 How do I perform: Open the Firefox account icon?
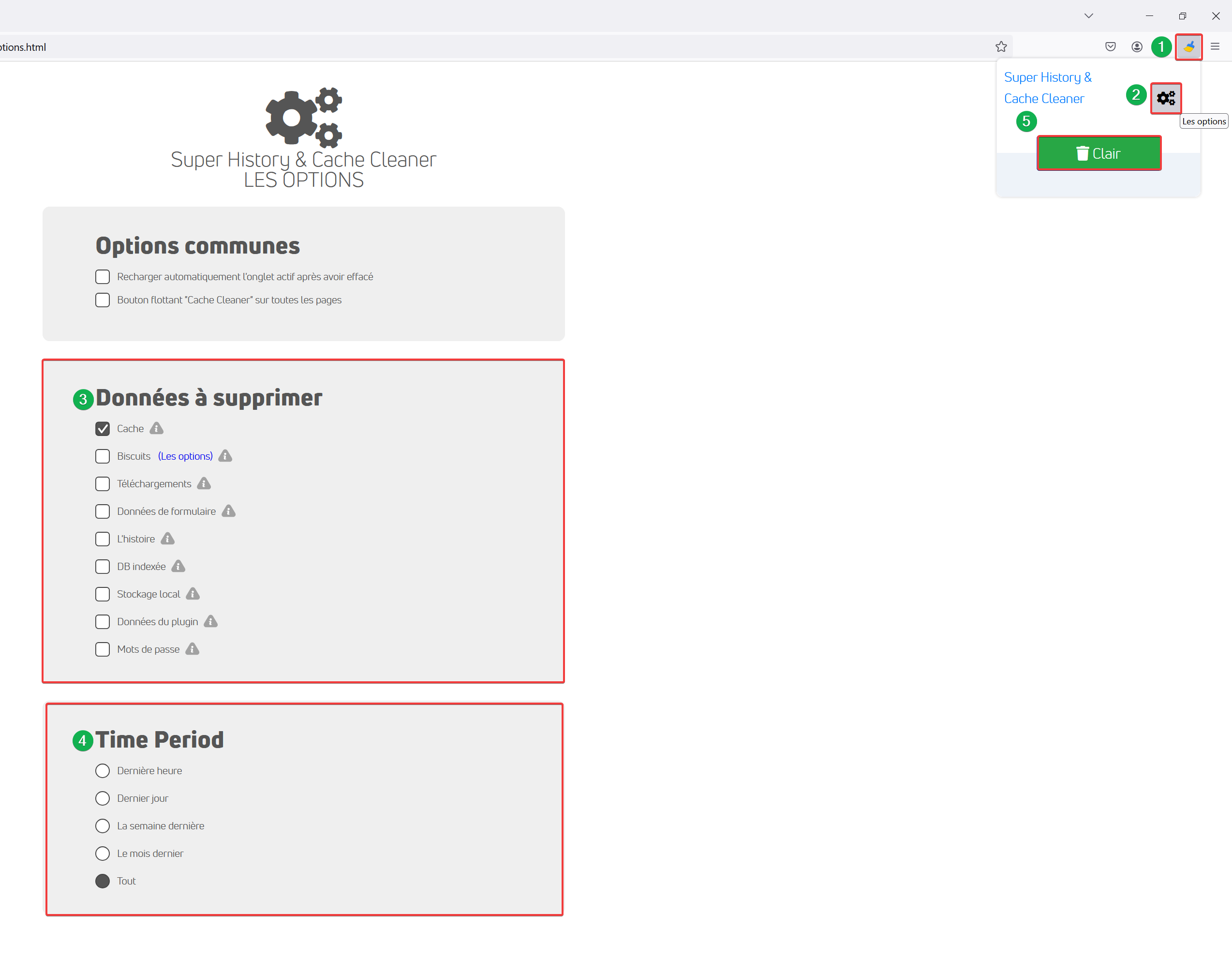[1137, 47]
